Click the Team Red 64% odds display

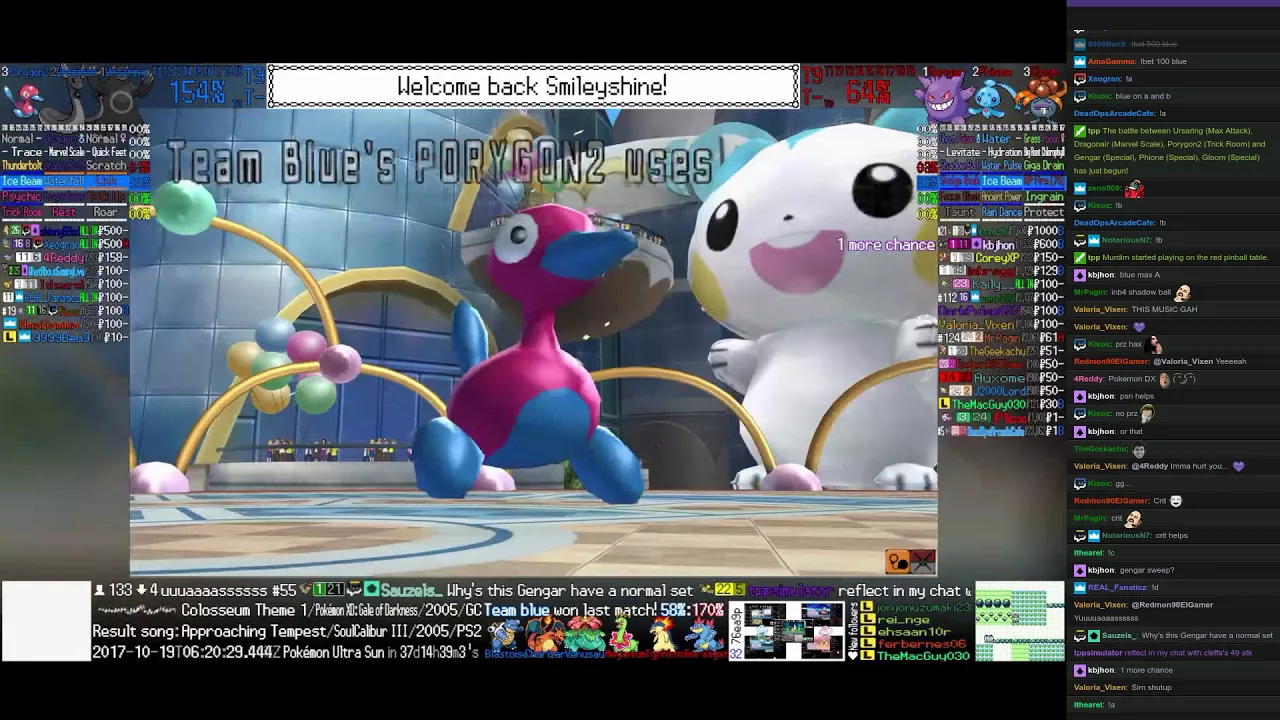867,93
